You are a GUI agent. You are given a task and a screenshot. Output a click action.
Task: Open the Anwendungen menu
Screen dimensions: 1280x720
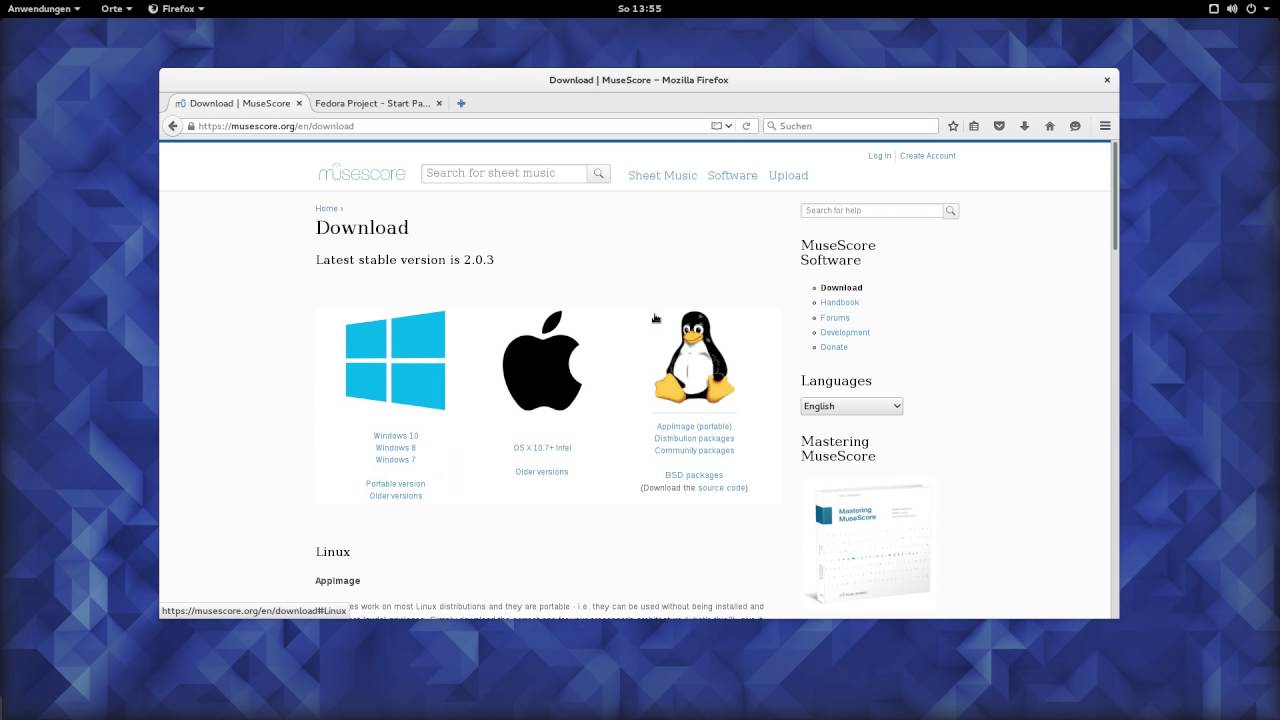44,8
